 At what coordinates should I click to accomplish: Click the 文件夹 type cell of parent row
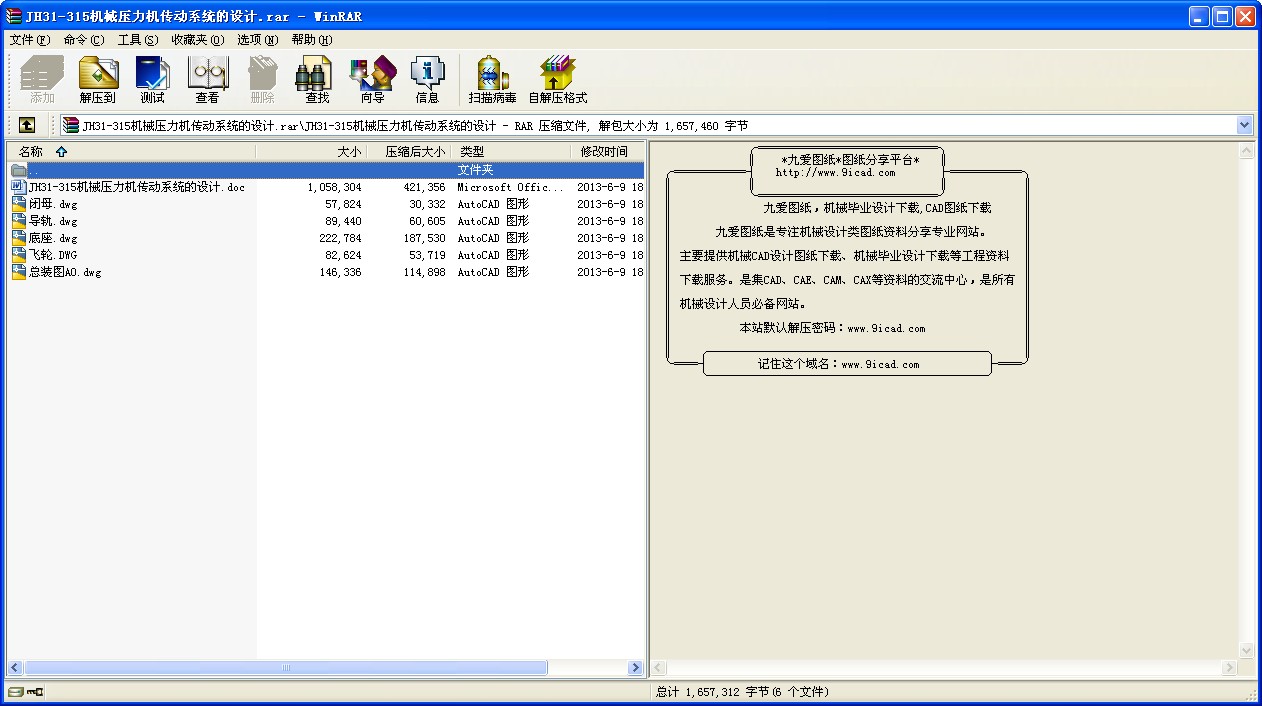[476, 170]
